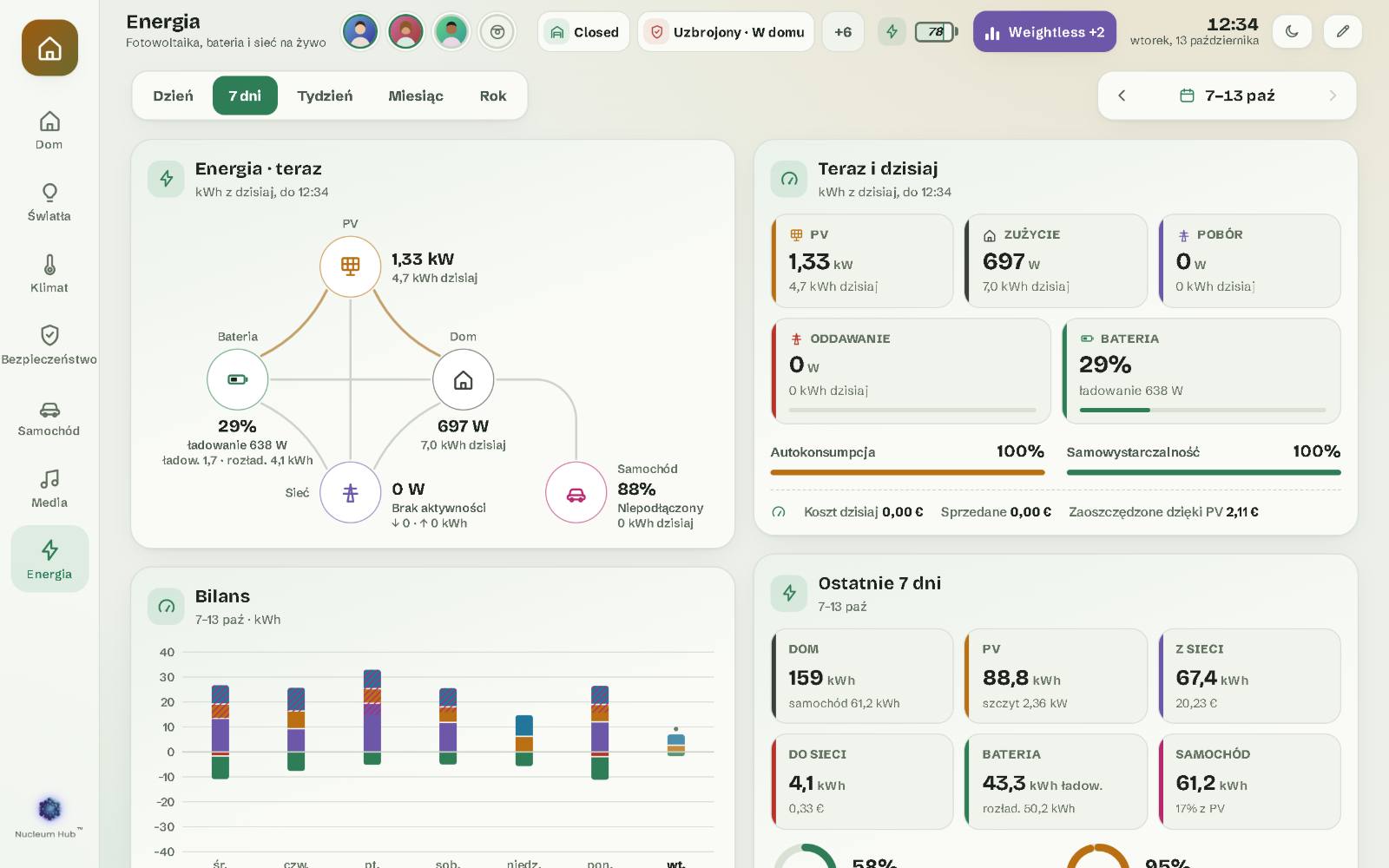Select the Tydzień tab

point(325,95)
